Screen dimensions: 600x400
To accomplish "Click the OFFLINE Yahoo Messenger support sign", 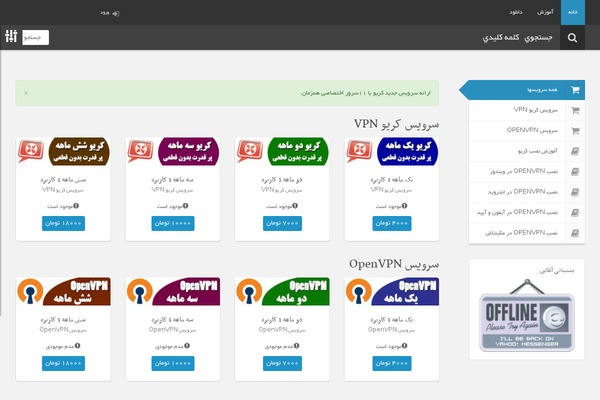I will [527, 316].
